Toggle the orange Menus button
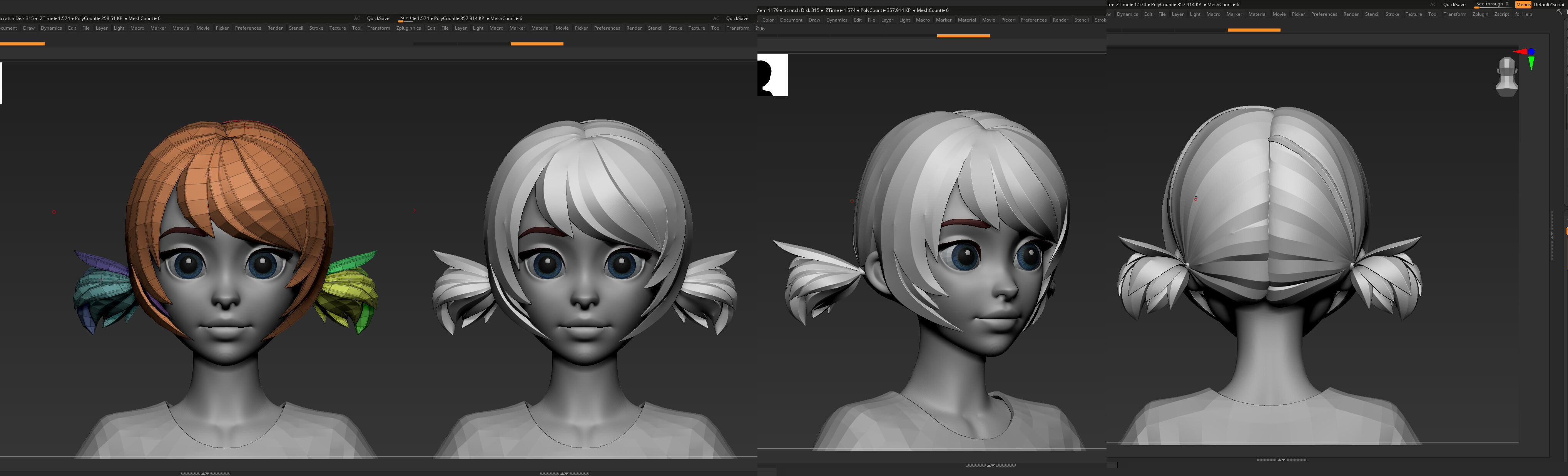The width and height of the screenshot is (1568, 476). (x=1523, y=4)
